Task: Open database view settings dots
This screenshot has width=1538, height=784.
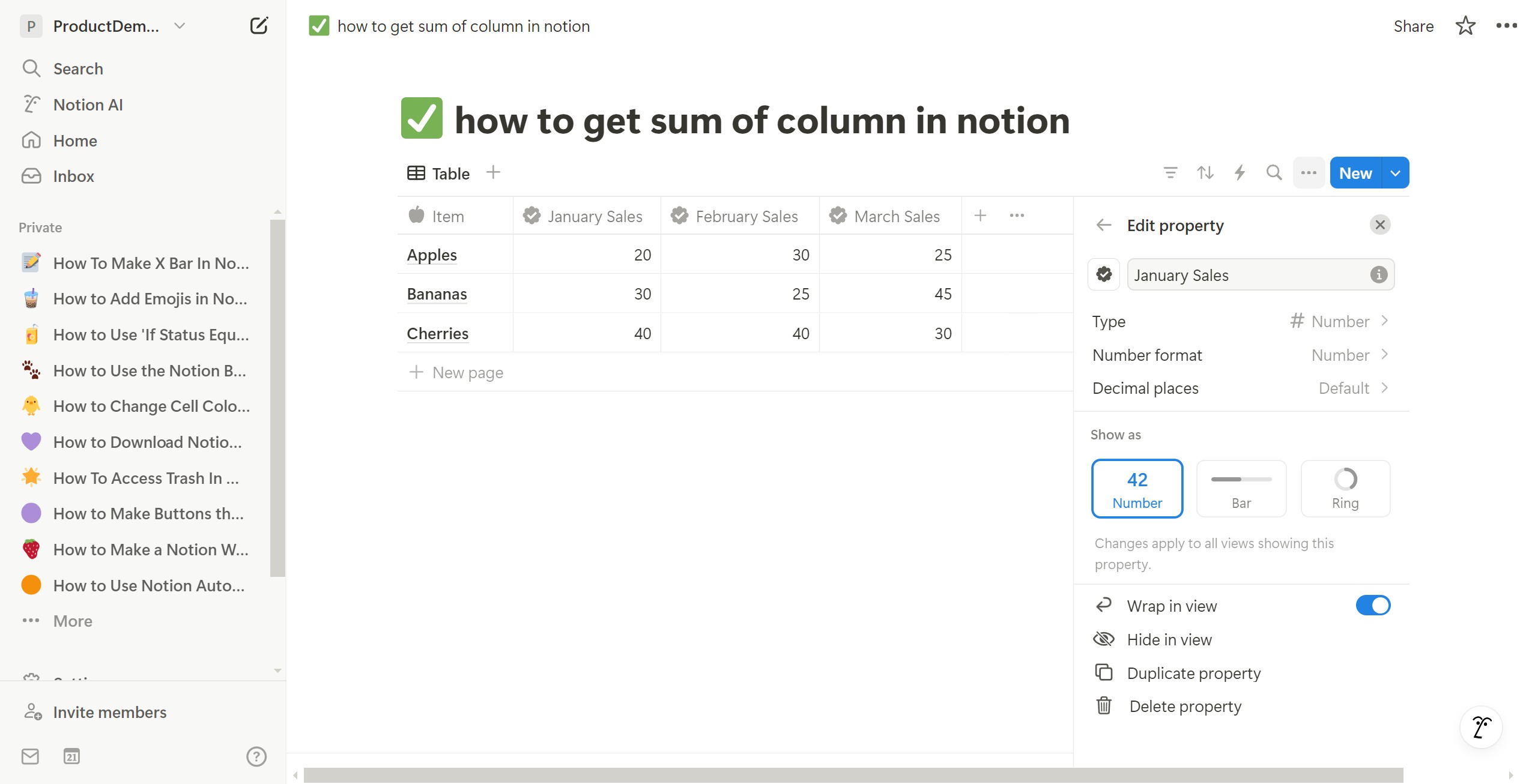Action: pyautogui.click(x=1309, y=173)
